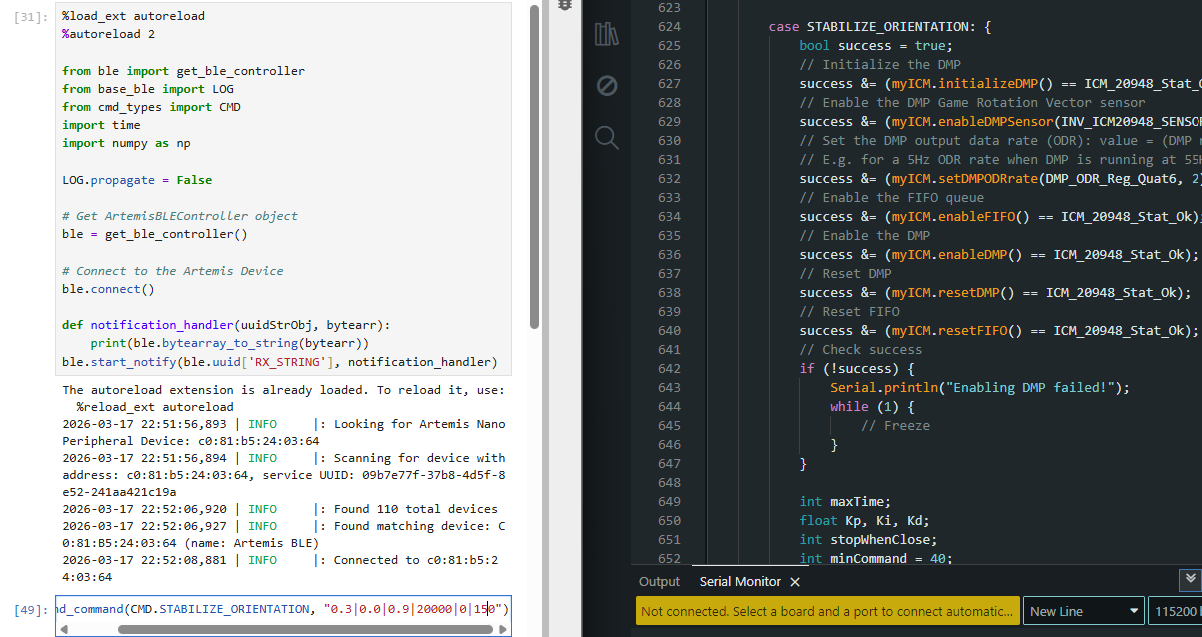Select the Serial Monitor tab
The image size is (1202, 637).
click(740, 582)
